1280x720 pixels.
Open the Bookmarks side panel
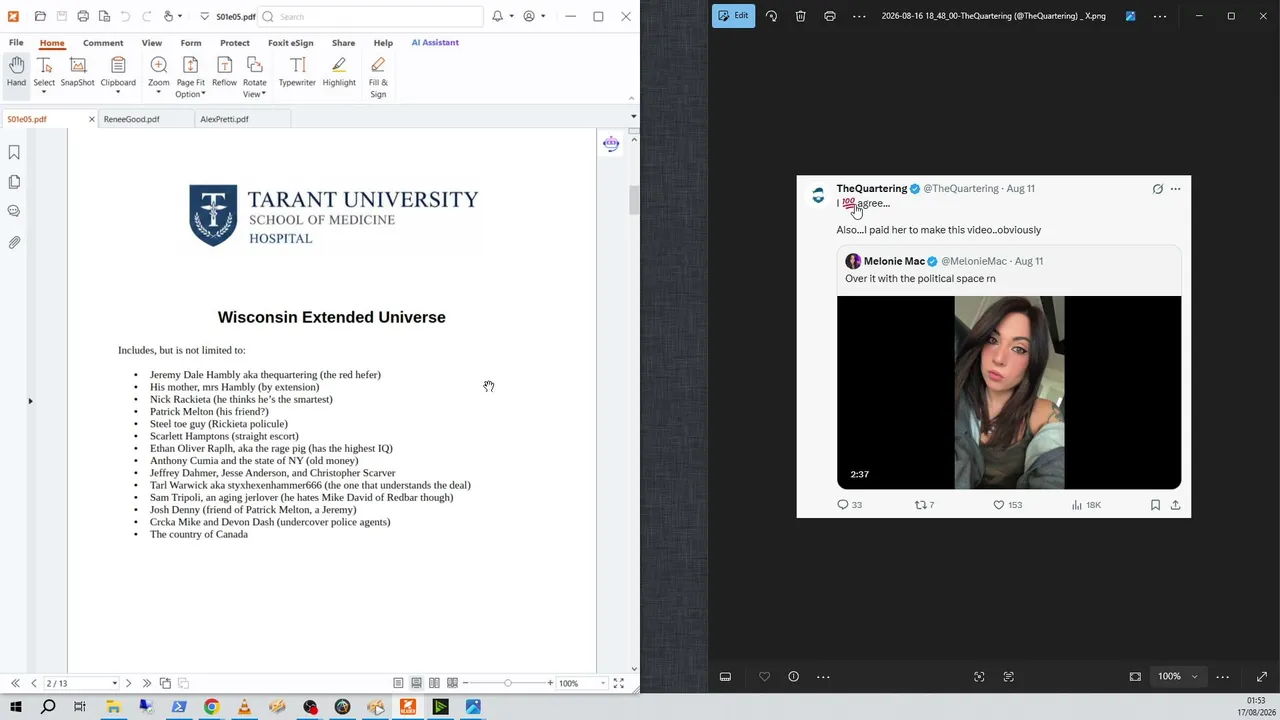coord(14,152)
